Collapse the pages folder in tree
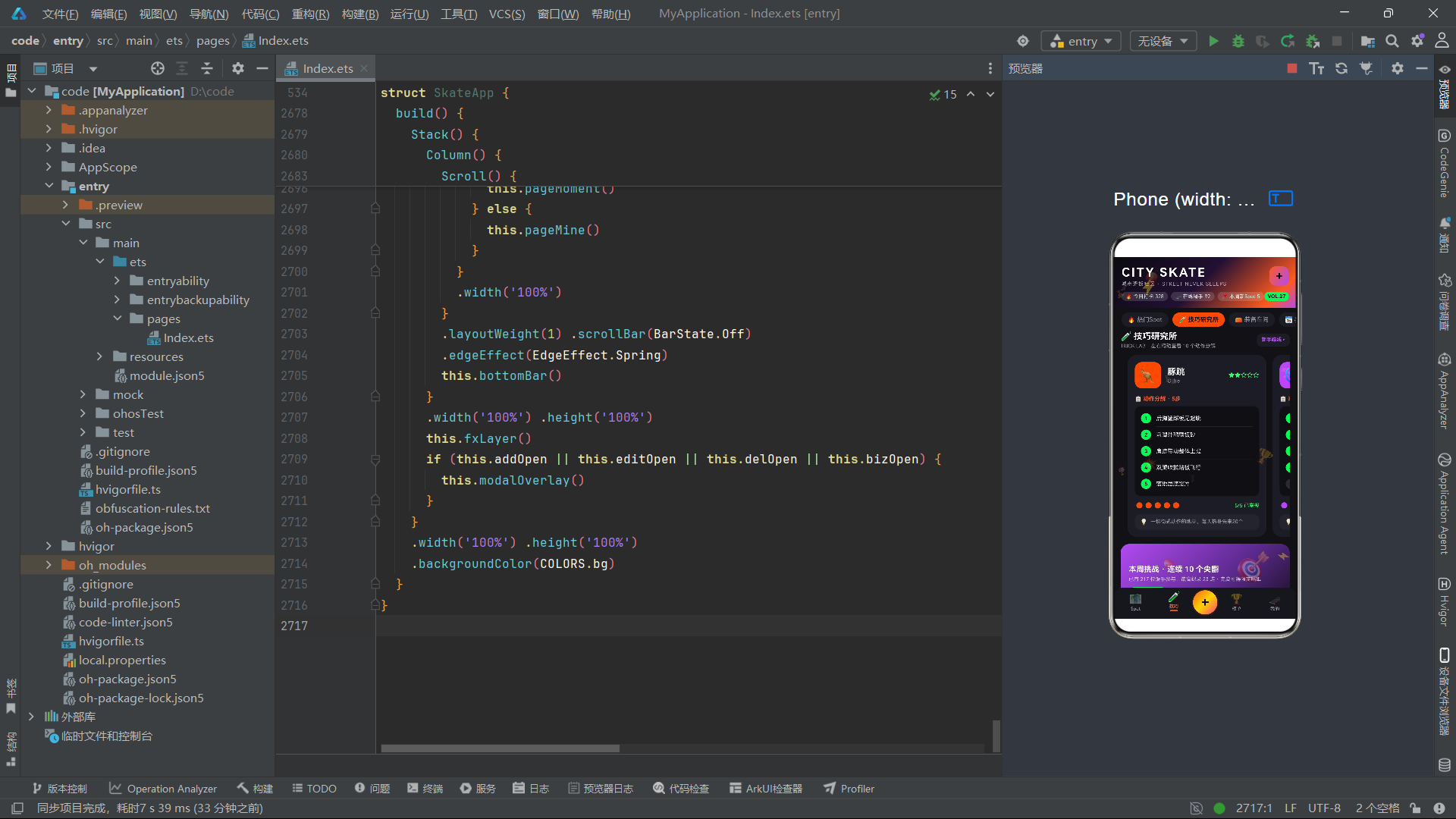This screenshot has height=819, width=1456. 117,318
